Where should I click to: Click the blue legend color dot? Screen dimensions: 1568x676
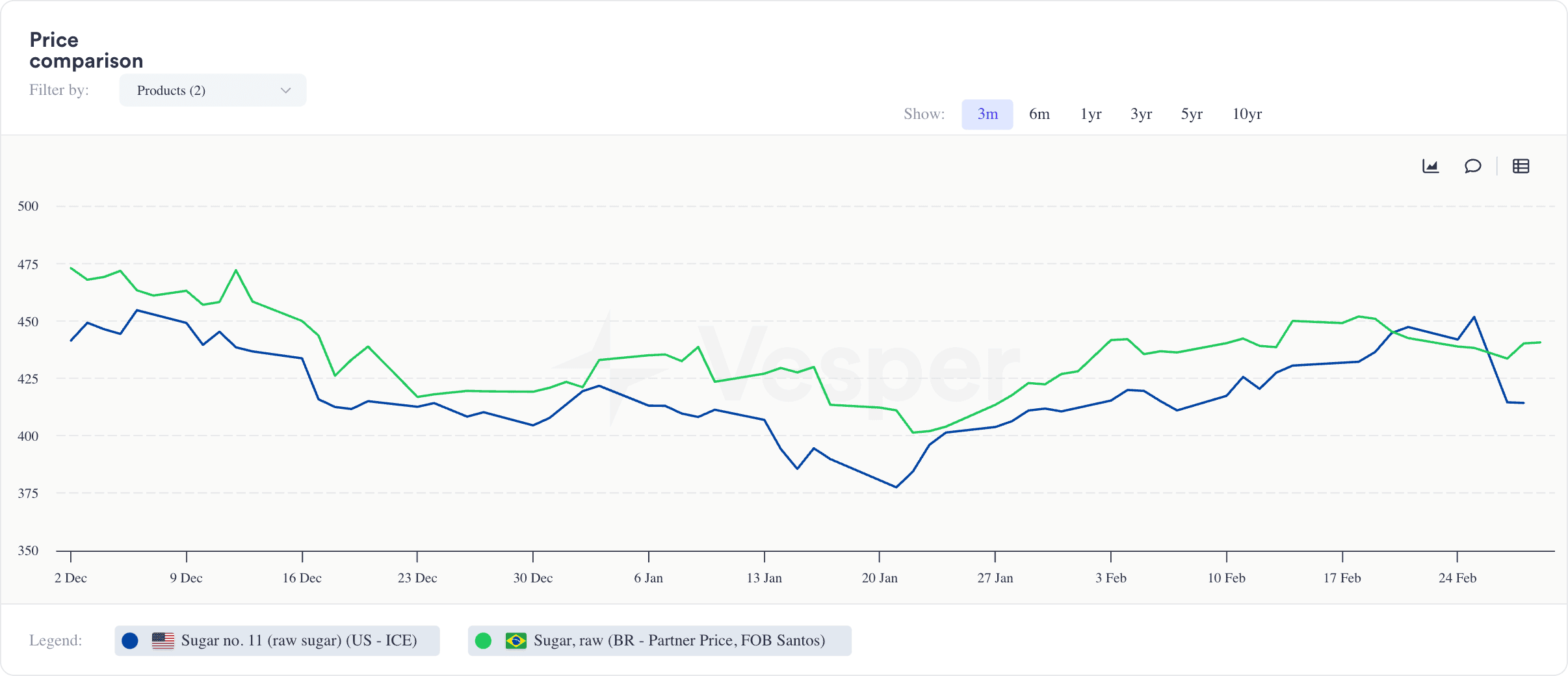[x=130, y=641]
